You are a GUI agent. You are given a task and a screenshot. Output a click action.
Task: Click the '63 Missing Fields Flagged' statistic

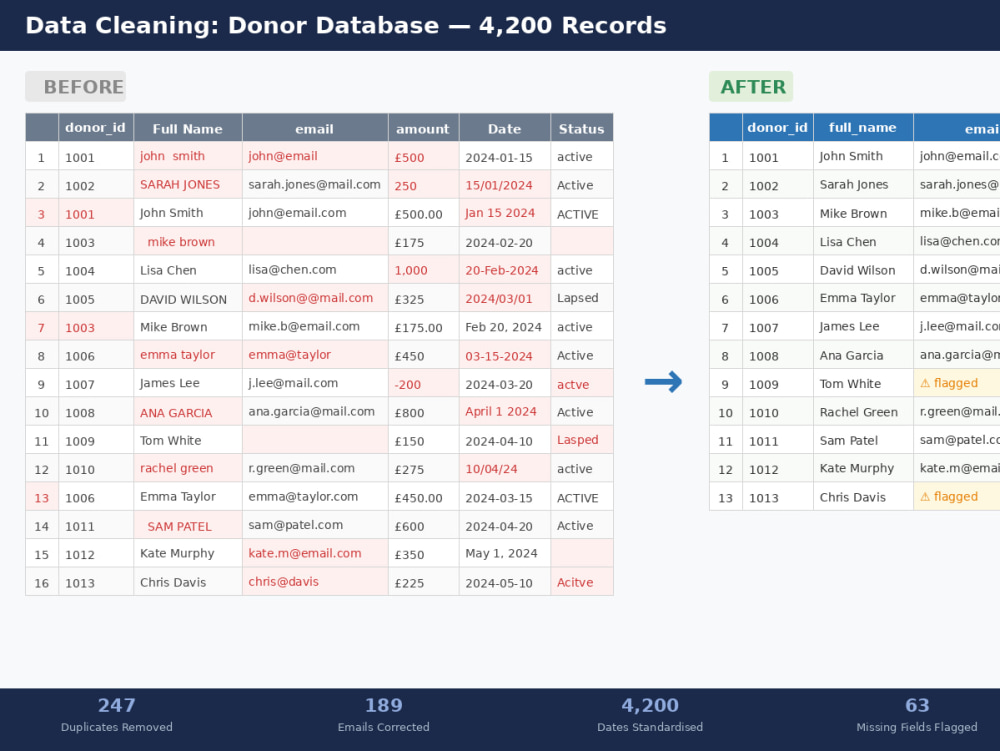tap(916, 715)
